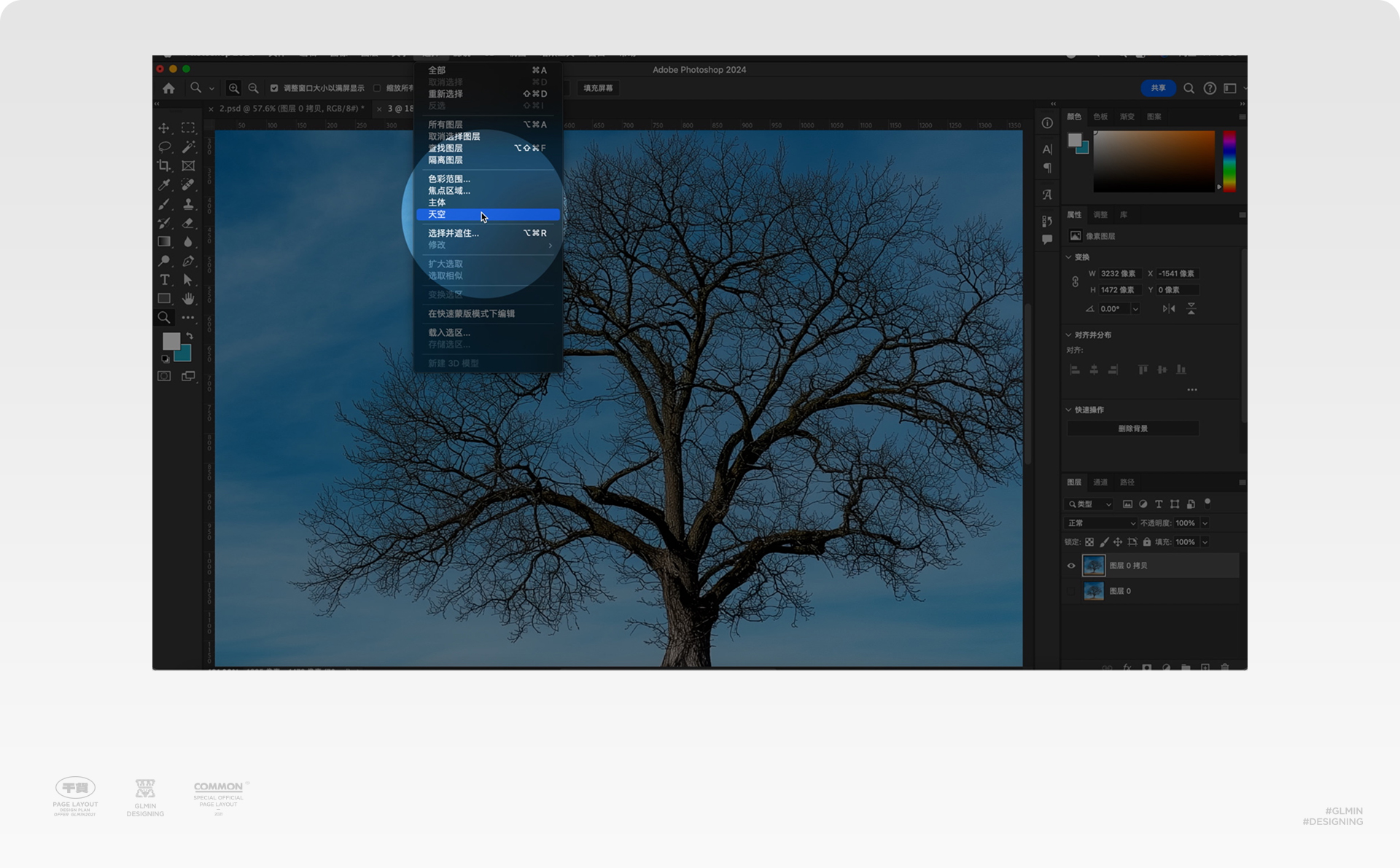The image size is (1400, 868).
Task: Select the Horizontal Type tool
Action: (x=164, y=280)
